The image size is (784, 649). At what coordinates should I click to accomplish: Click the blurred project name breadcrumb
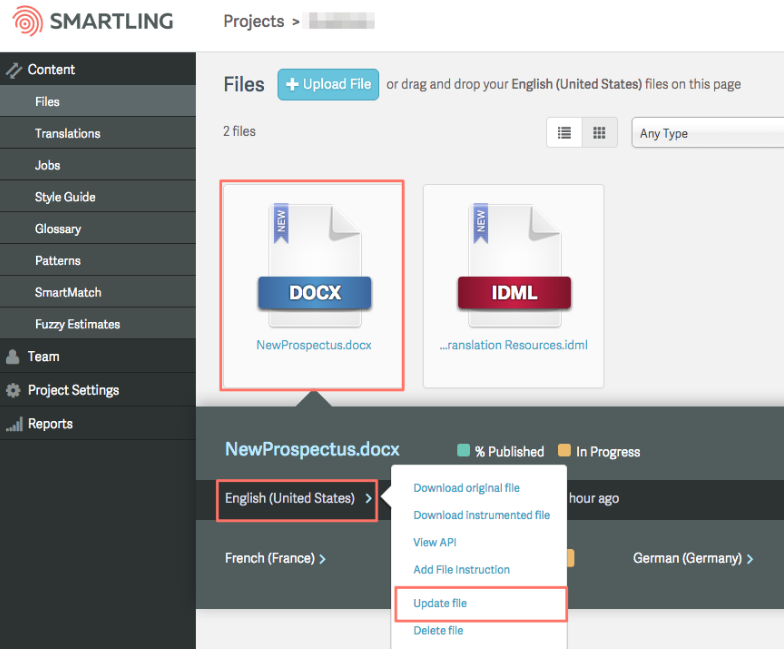[x=341, y=21]
